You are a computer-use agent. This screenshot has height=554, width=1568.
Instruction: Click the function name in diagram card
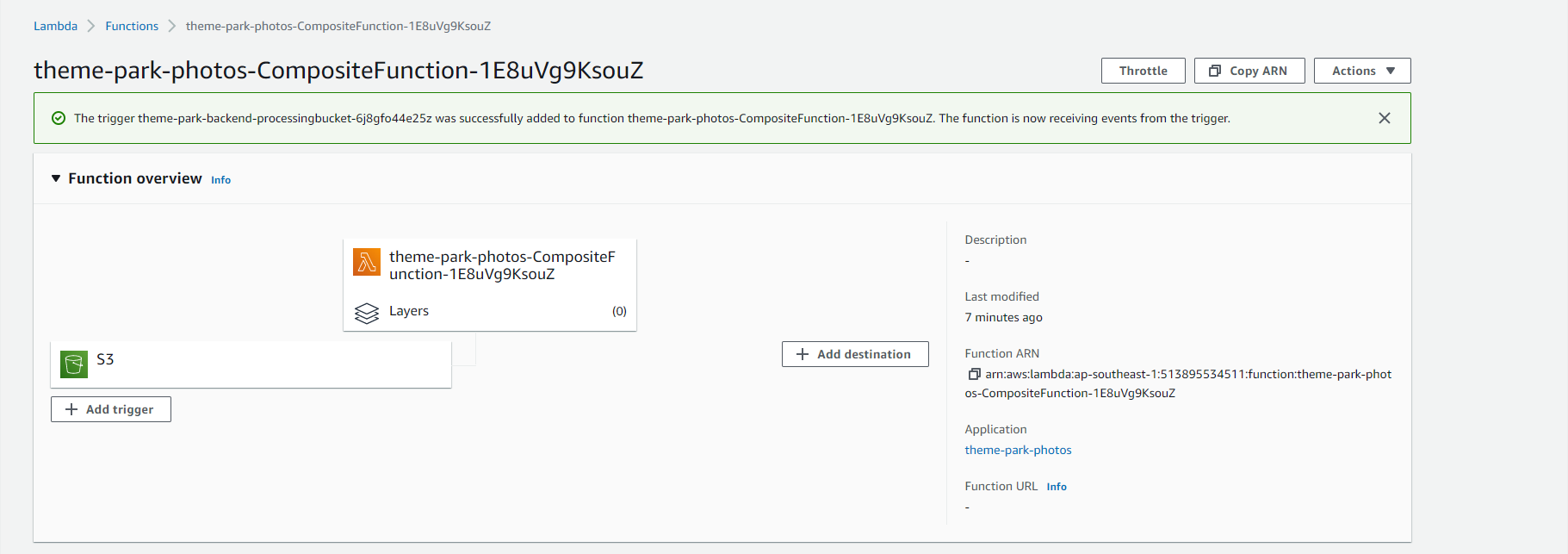tap(502, 265)
